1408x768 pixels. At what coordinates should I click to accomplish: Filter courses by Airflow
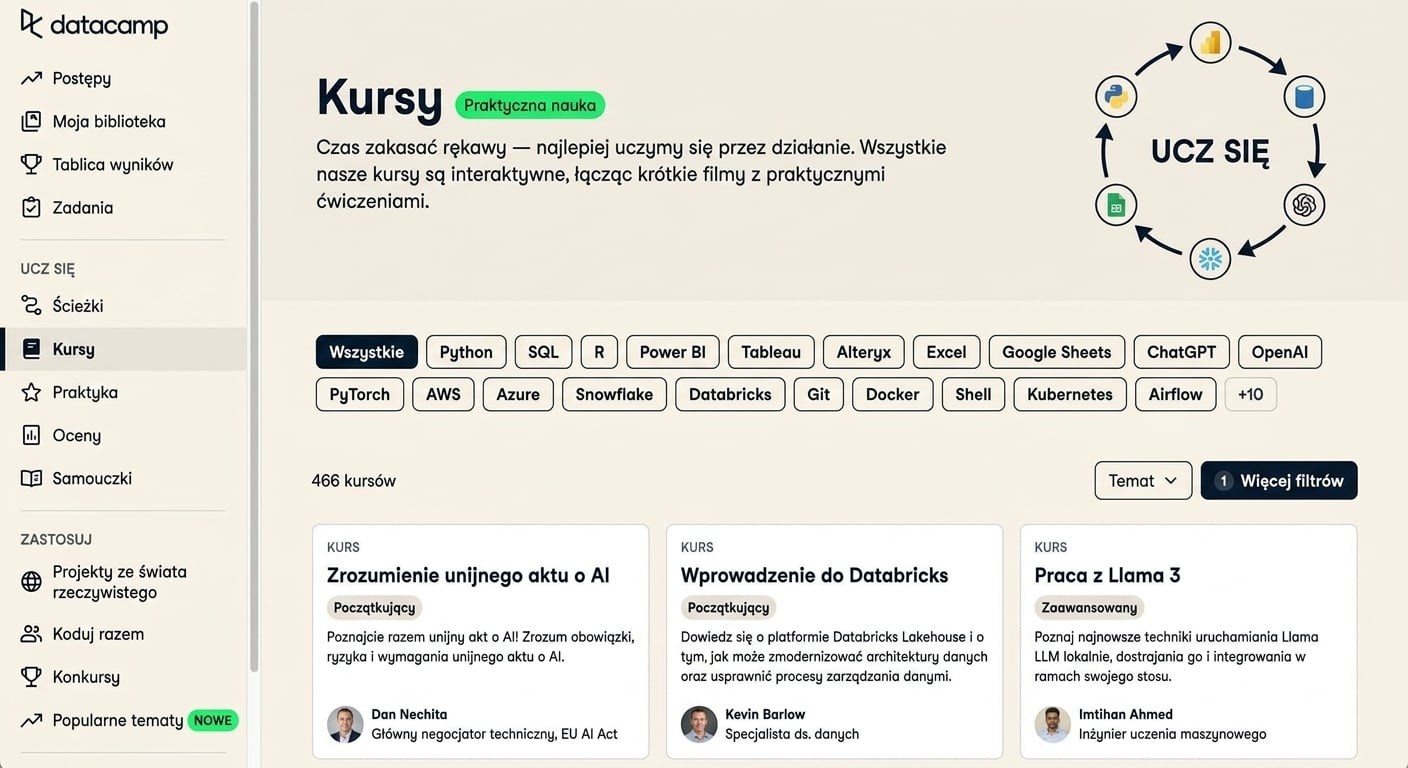pos(1176,394)
